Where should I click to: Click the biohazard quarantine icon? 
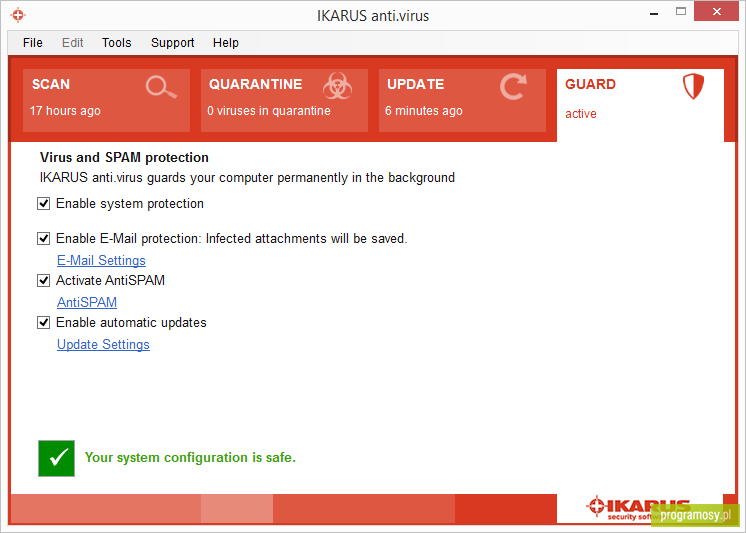(337, 86)
